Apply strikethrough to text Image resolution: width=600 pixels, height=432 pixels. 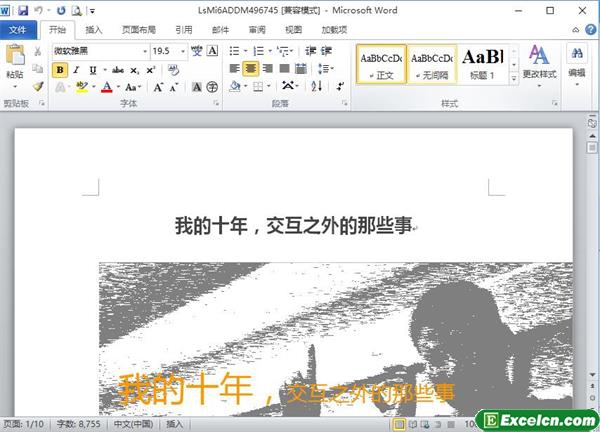coord(118,70)
